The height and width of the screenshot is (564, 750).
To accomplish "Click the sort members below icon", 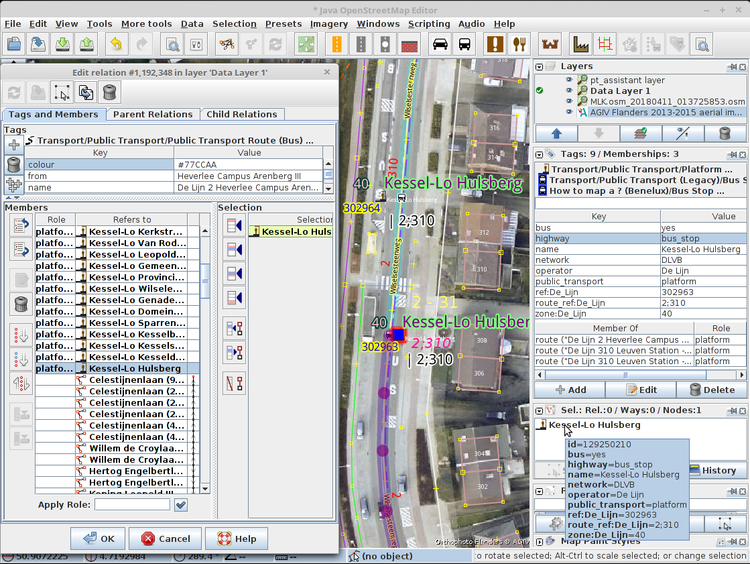I will pos(21,359).
